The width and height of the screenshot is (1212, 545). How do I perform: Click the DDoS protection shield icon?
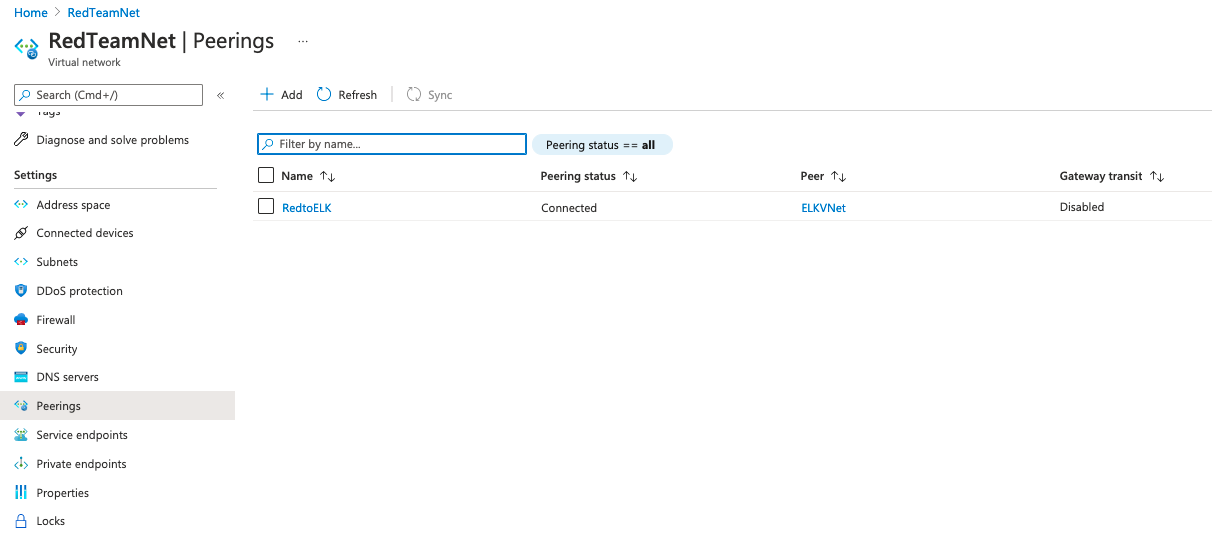point(21,291)
